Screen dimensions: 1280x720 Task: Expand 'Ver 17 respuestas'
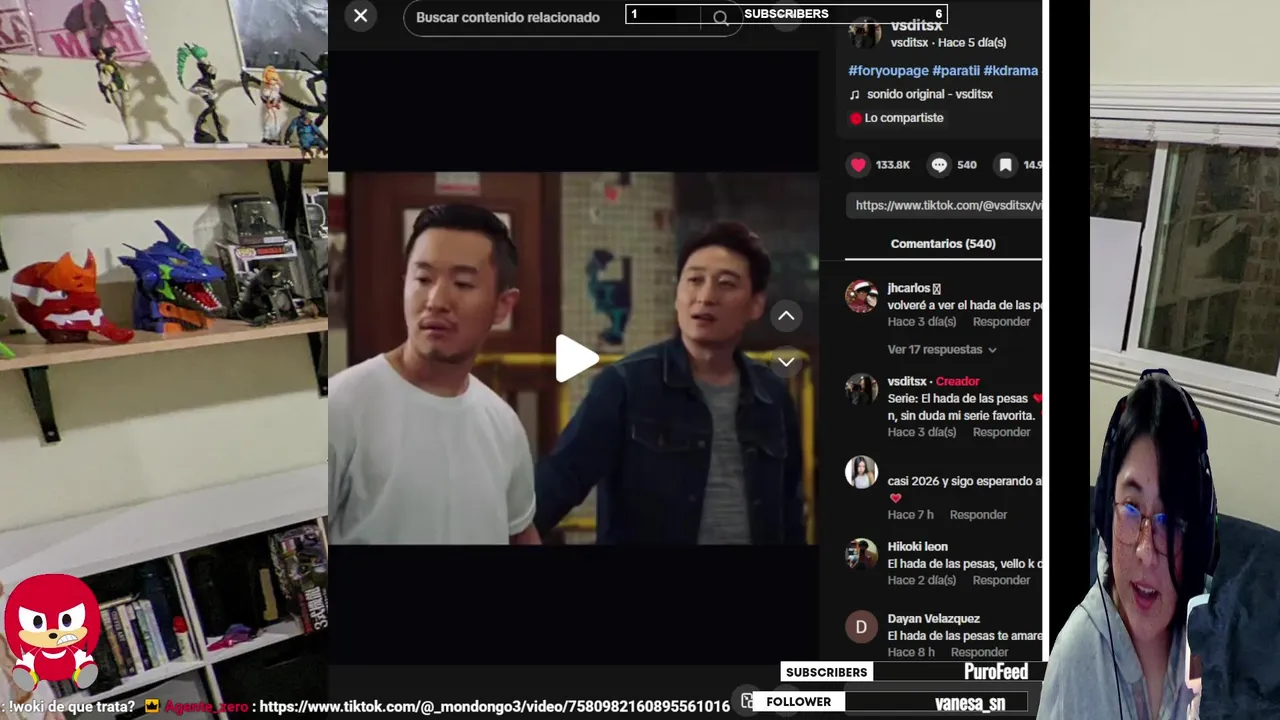[x=942, y=350]
